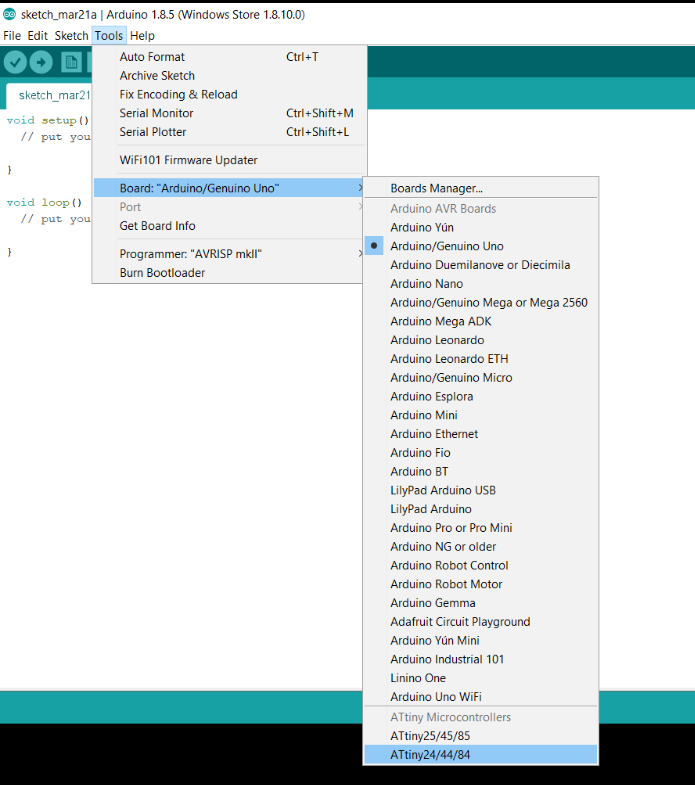Choose Arduino Esplora
The image size is (695, 785).
481,397
